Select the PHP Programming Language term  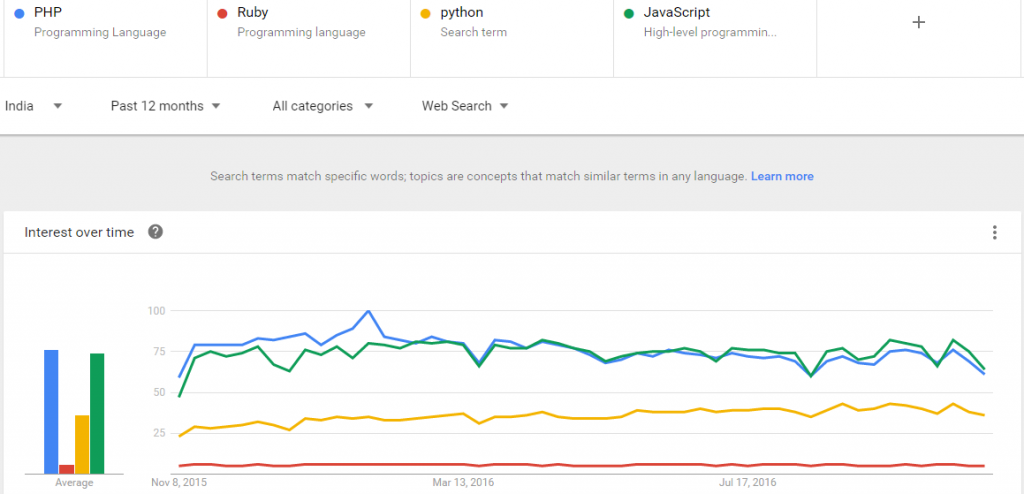point(106,38)
